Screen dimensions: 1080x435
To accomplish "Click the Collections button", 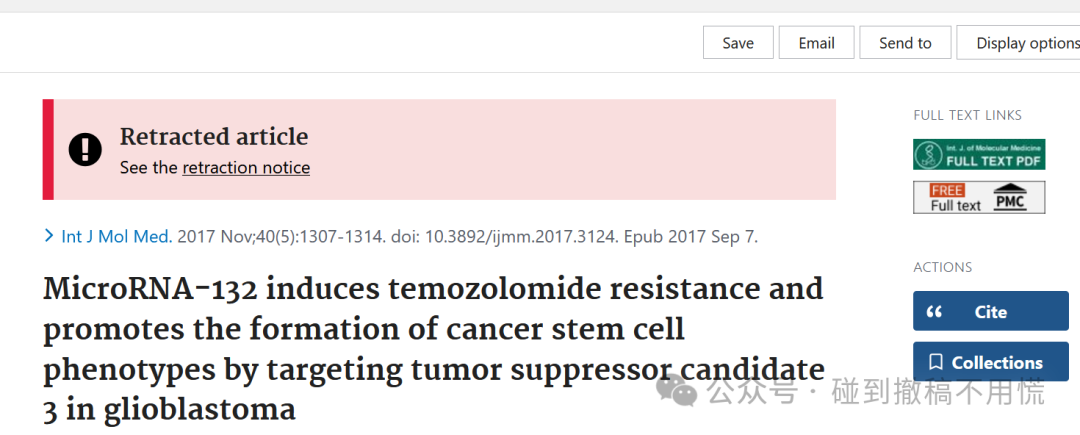I will pyautogui.click(x=990, y=362).
